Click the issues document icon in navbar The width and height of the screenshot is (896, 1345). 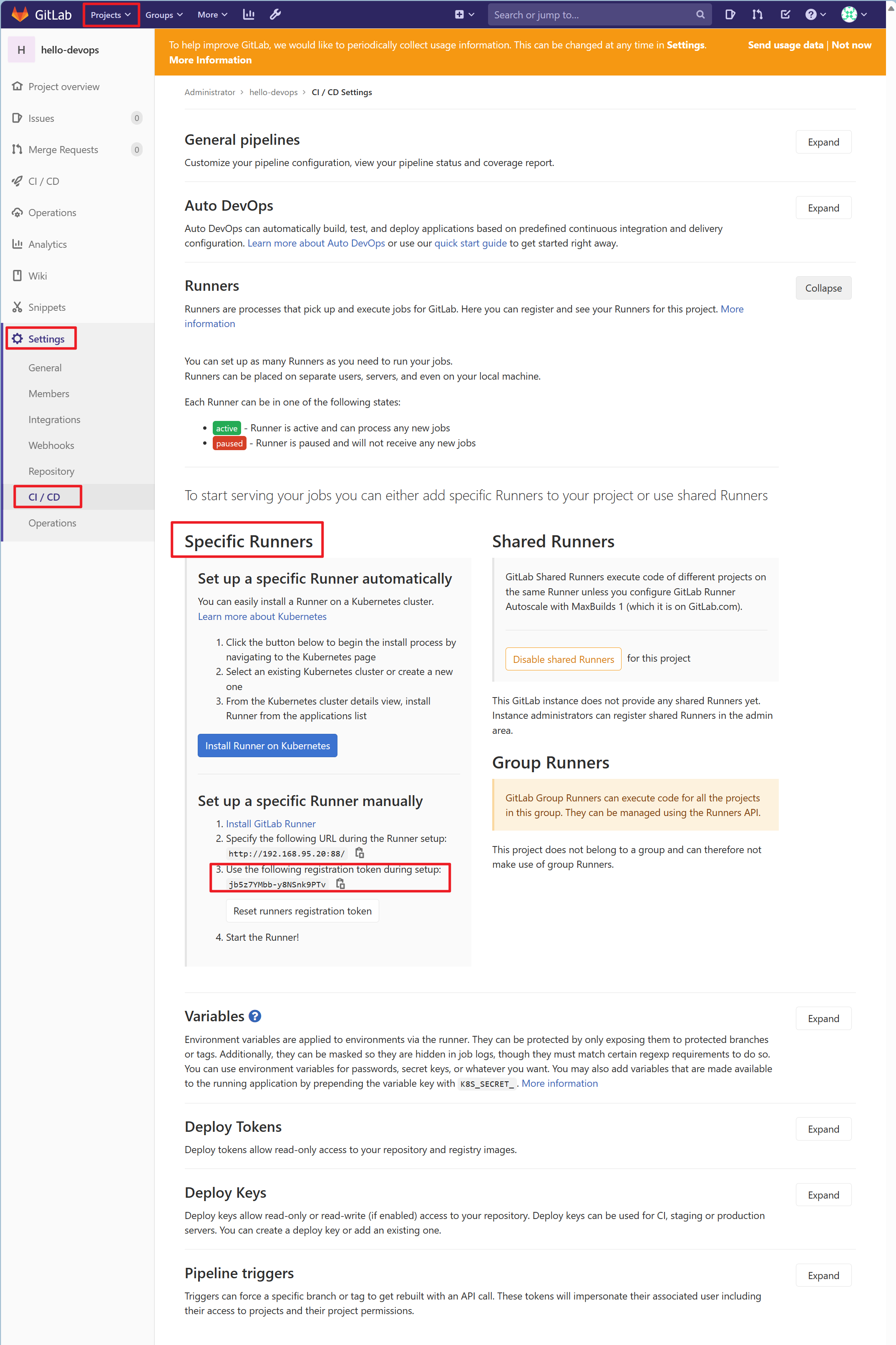[x=730, y=14]
